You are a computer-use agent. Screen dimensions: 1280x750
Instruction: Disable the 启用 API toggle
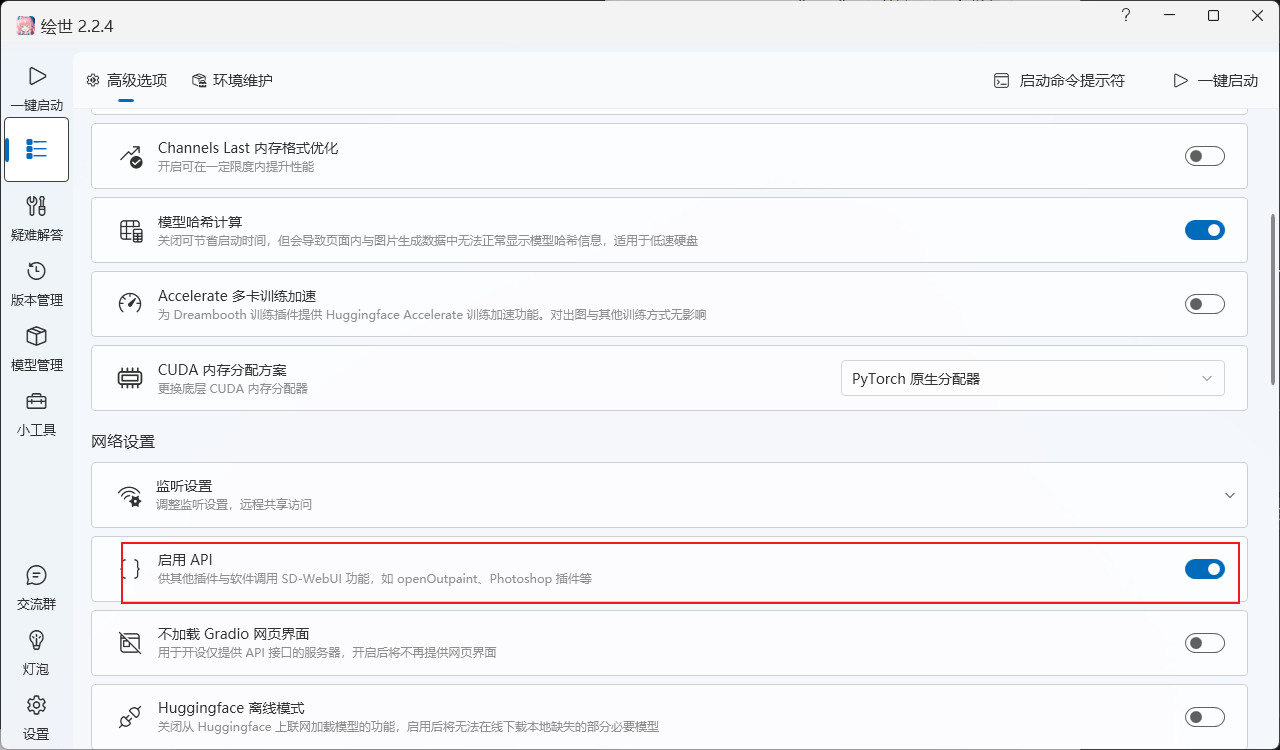coord(1205,569)
